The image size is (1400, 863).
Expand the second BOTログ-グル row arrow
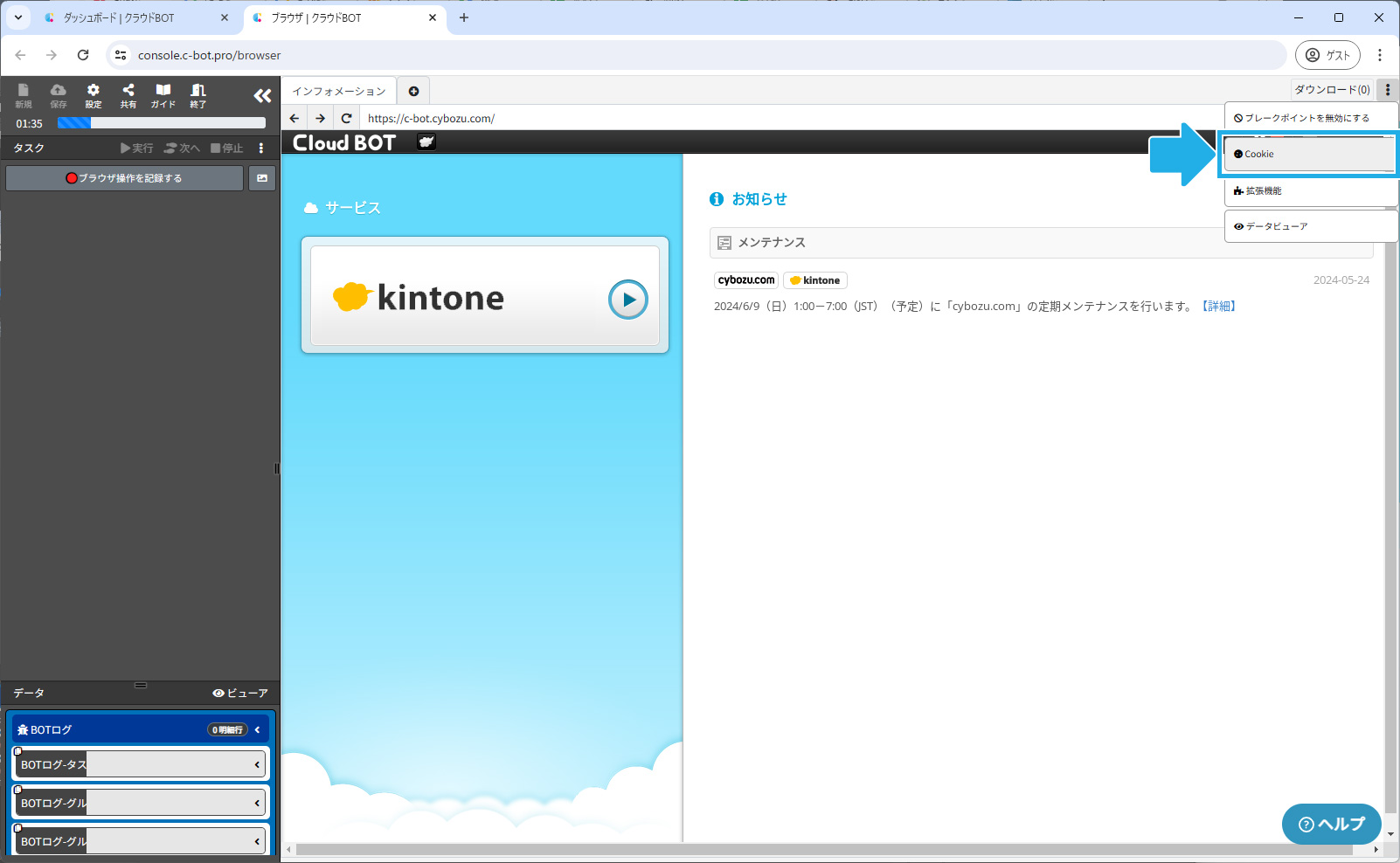pos(257,803)
